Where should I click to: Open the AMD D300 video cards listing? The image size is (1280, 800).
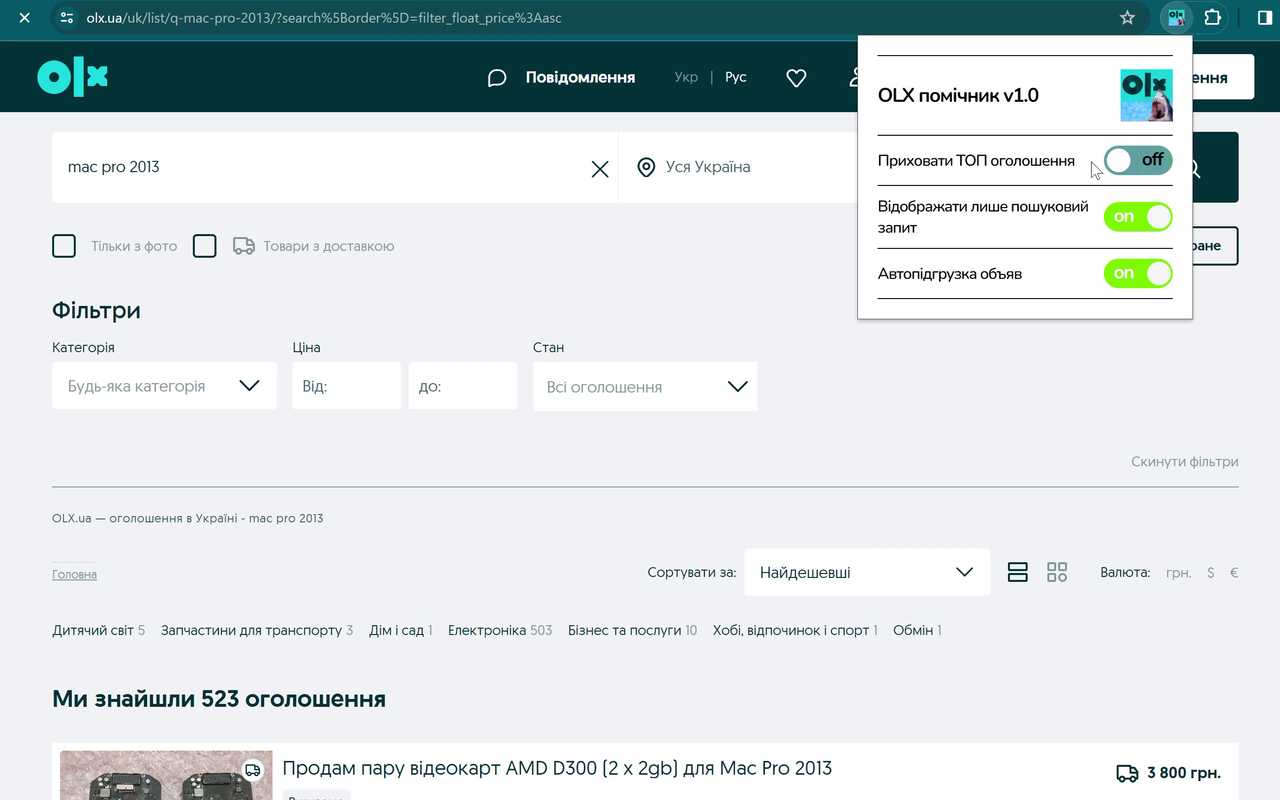[556, 768]
